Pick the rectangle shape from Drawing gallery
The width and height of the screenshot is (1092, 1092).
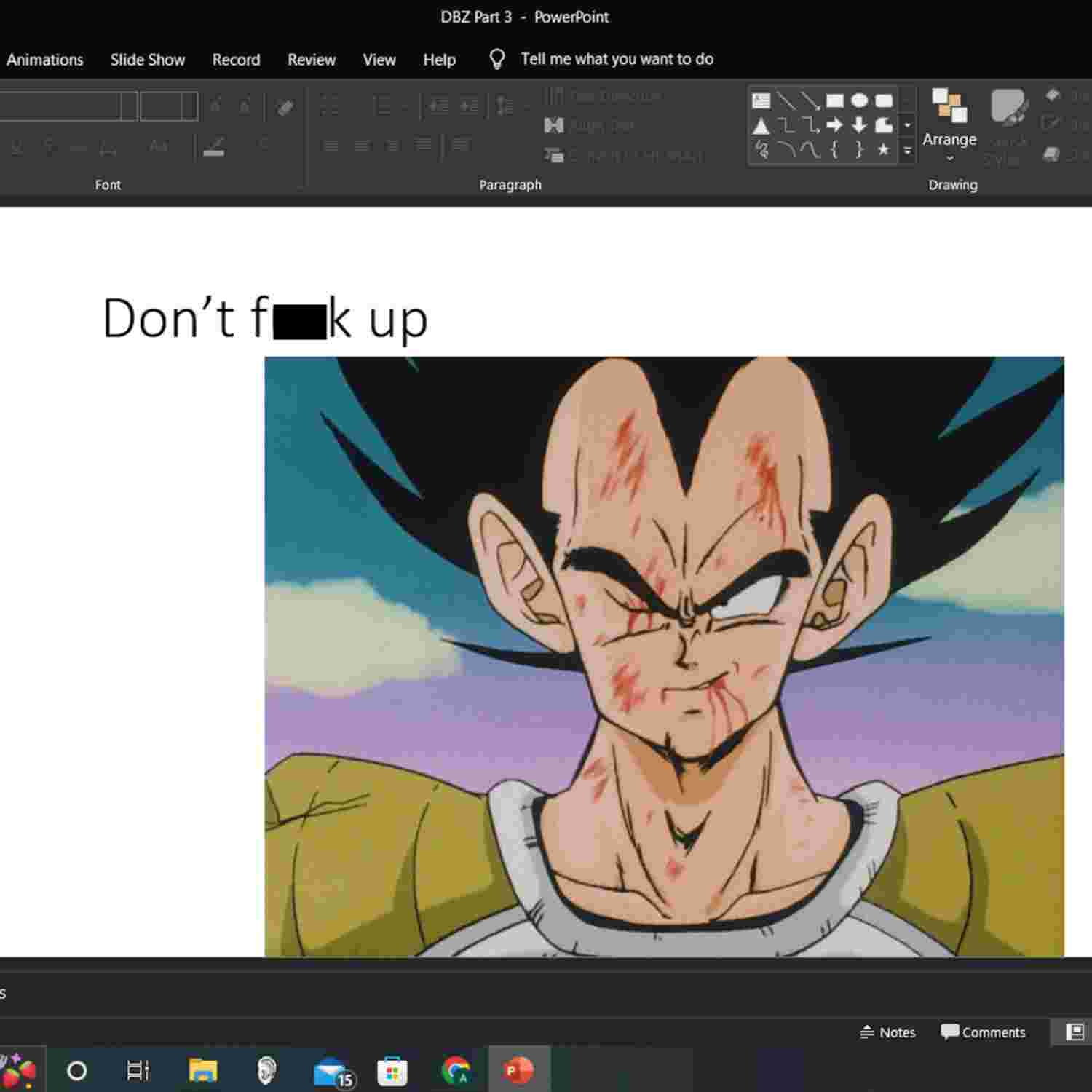tap(835, 100)
